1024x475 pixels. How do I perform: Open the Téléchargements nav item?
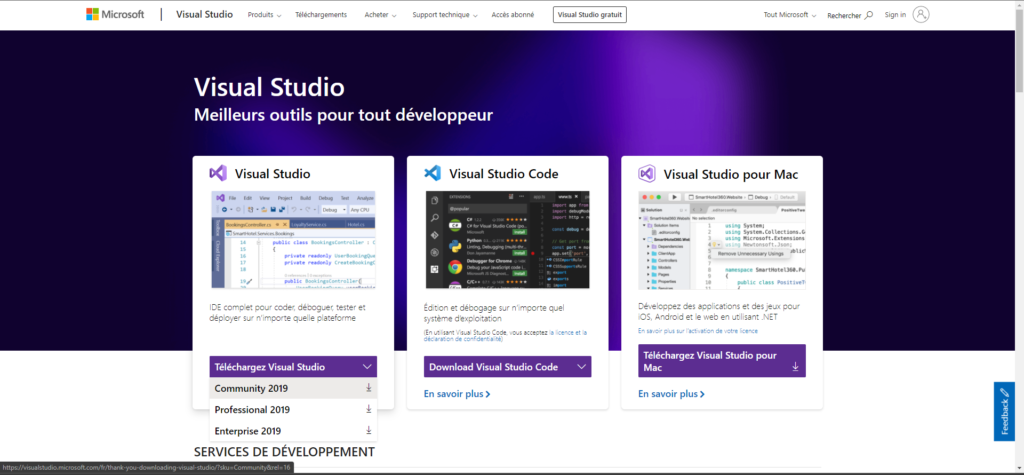point(321,15)
